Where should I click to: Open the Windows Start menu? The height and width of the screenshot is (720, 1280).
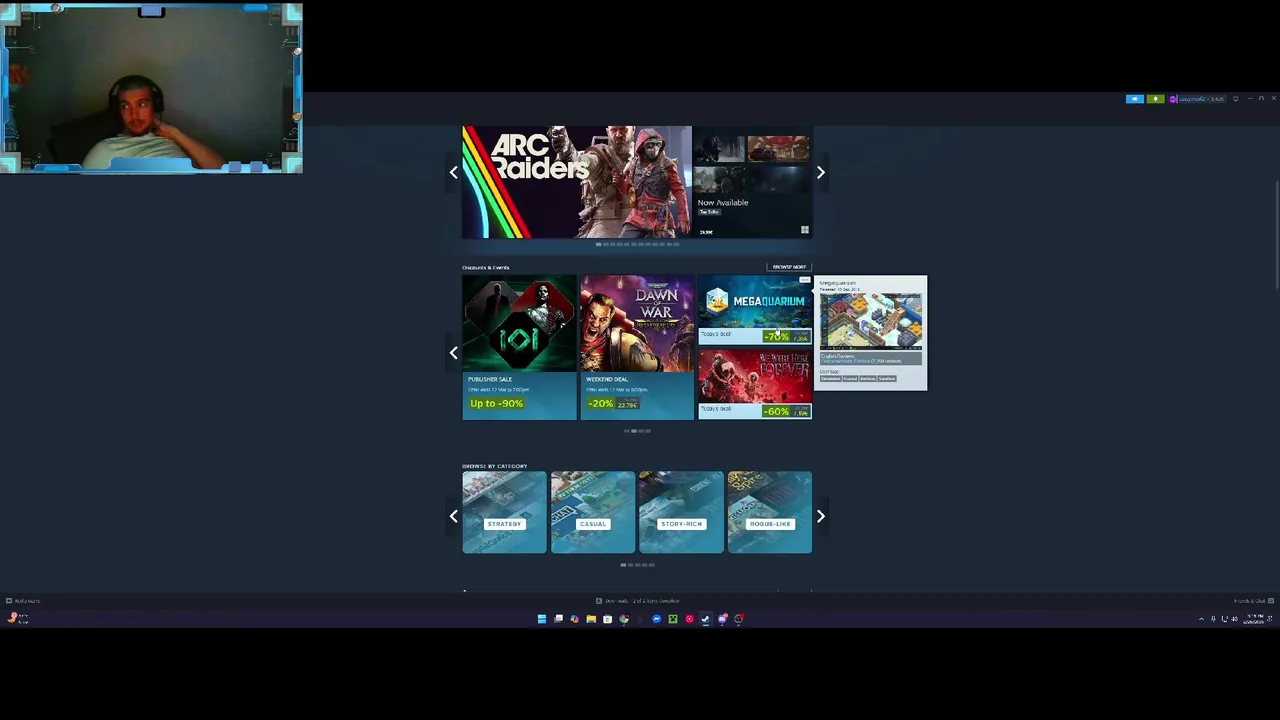(542, 619)
